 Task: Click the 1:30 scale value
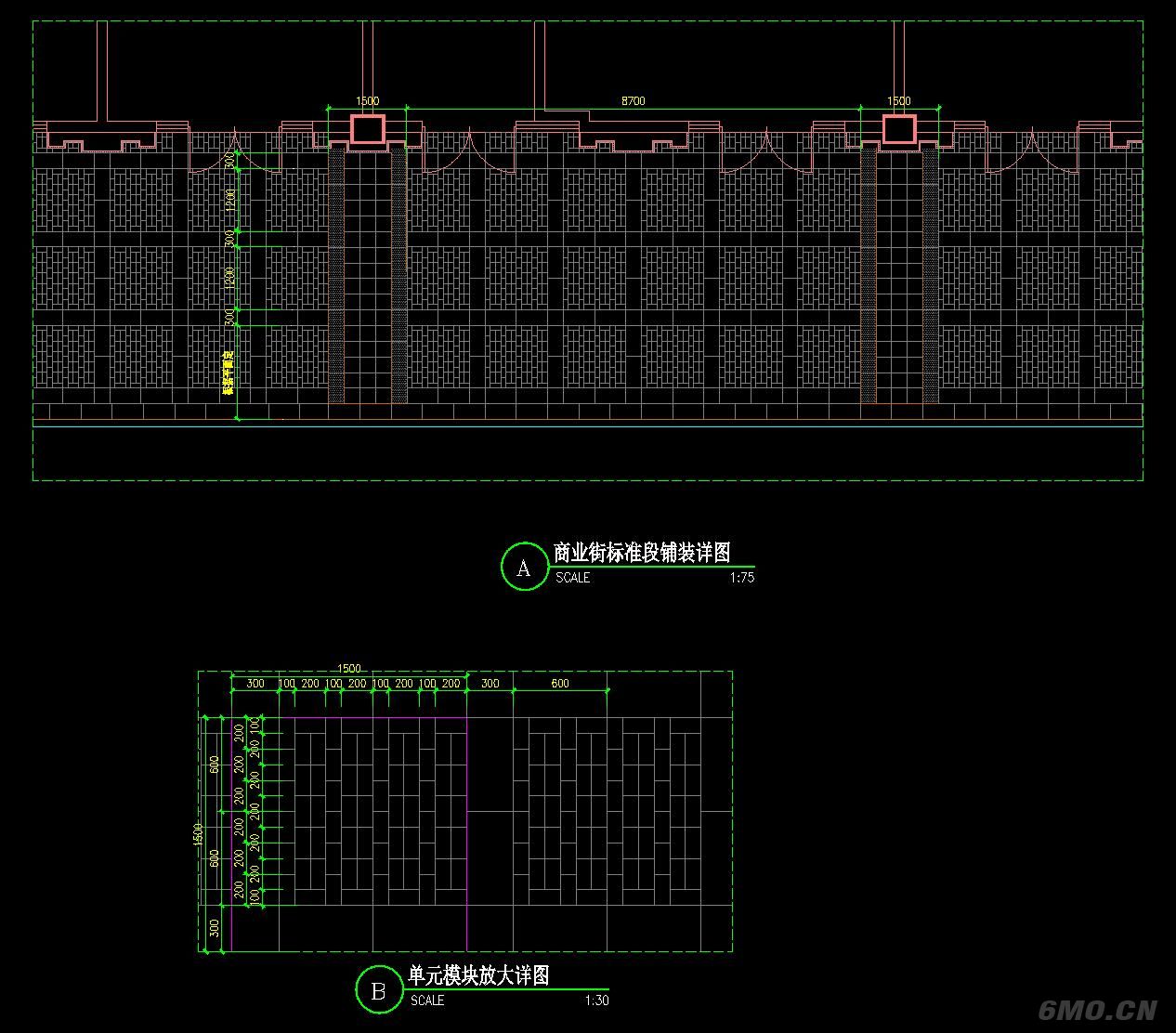(597, 1000)
